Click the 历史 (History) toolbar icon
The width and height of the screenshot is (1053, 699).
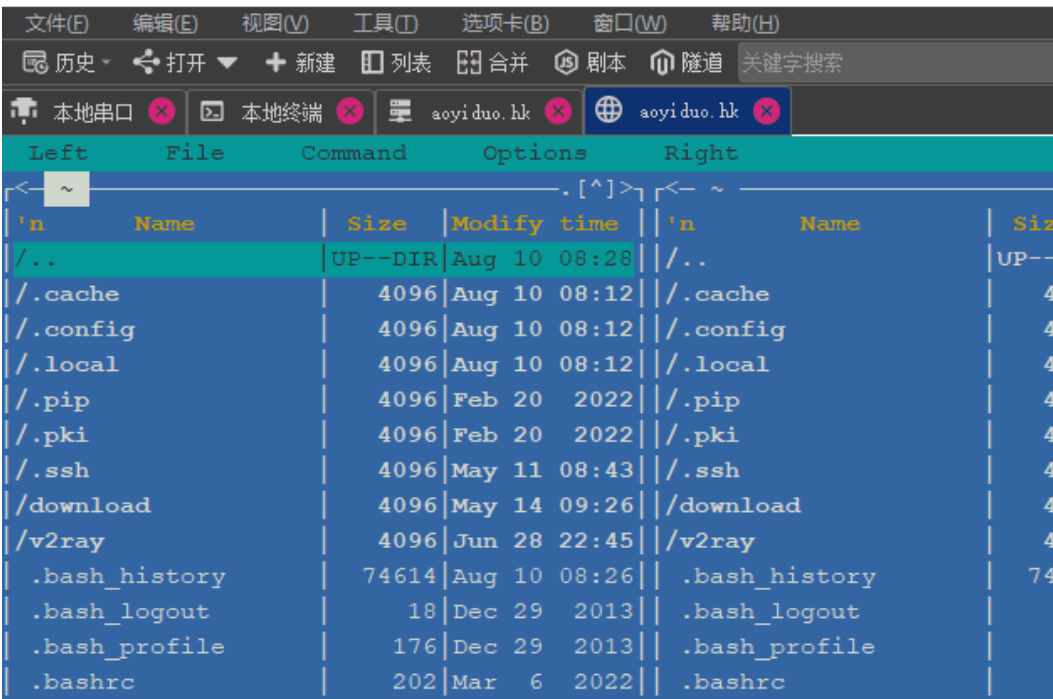(35, 63)
